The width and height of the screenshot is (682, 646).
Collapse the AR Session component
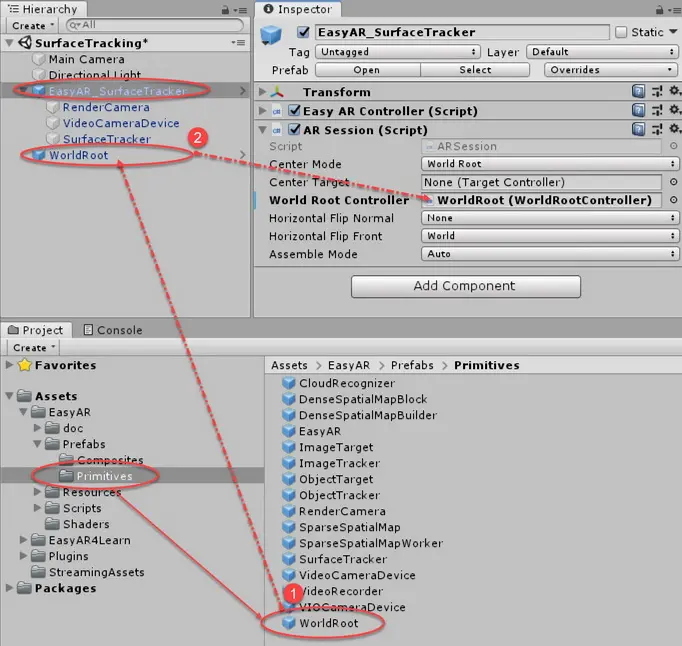(x=262, y=130)
